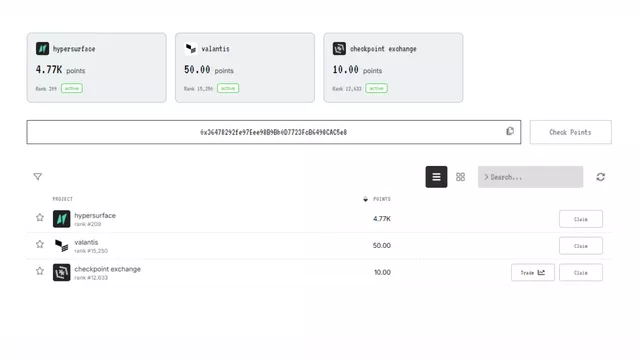Screen dimensions: 640x360
Task: Focus the Search field
Action: point(531,177)
